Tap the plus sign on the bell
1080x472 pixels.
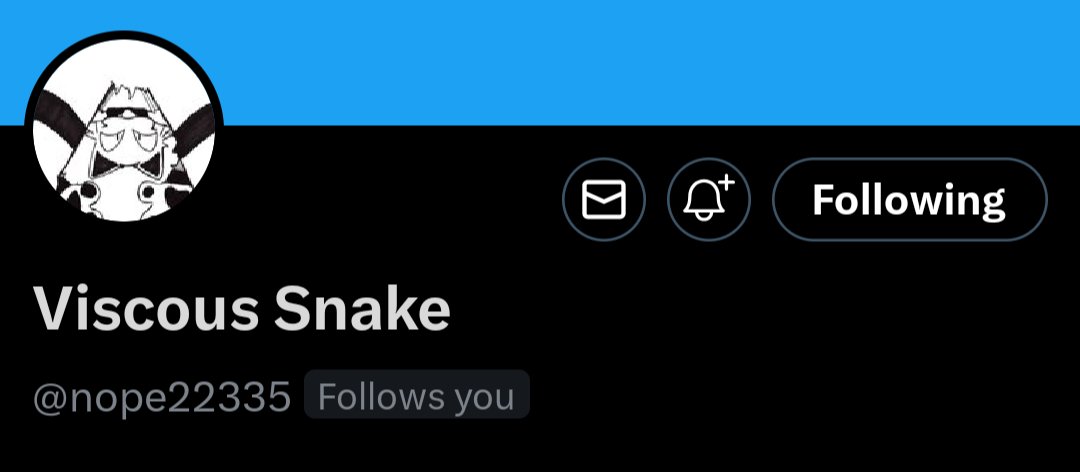pos(727,183)
